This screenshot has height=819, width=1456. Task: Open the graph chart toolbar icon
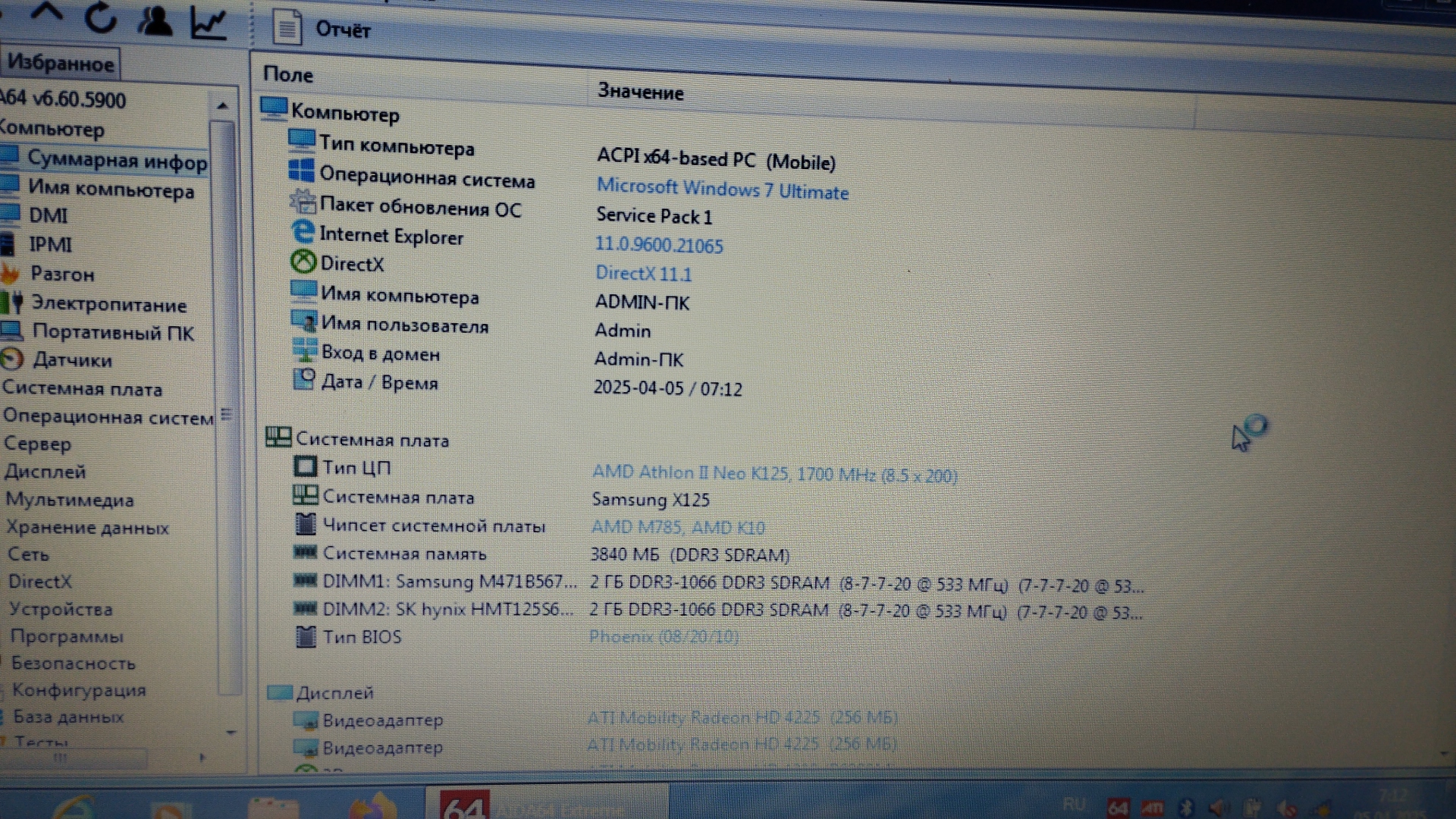tap(209, 24)
